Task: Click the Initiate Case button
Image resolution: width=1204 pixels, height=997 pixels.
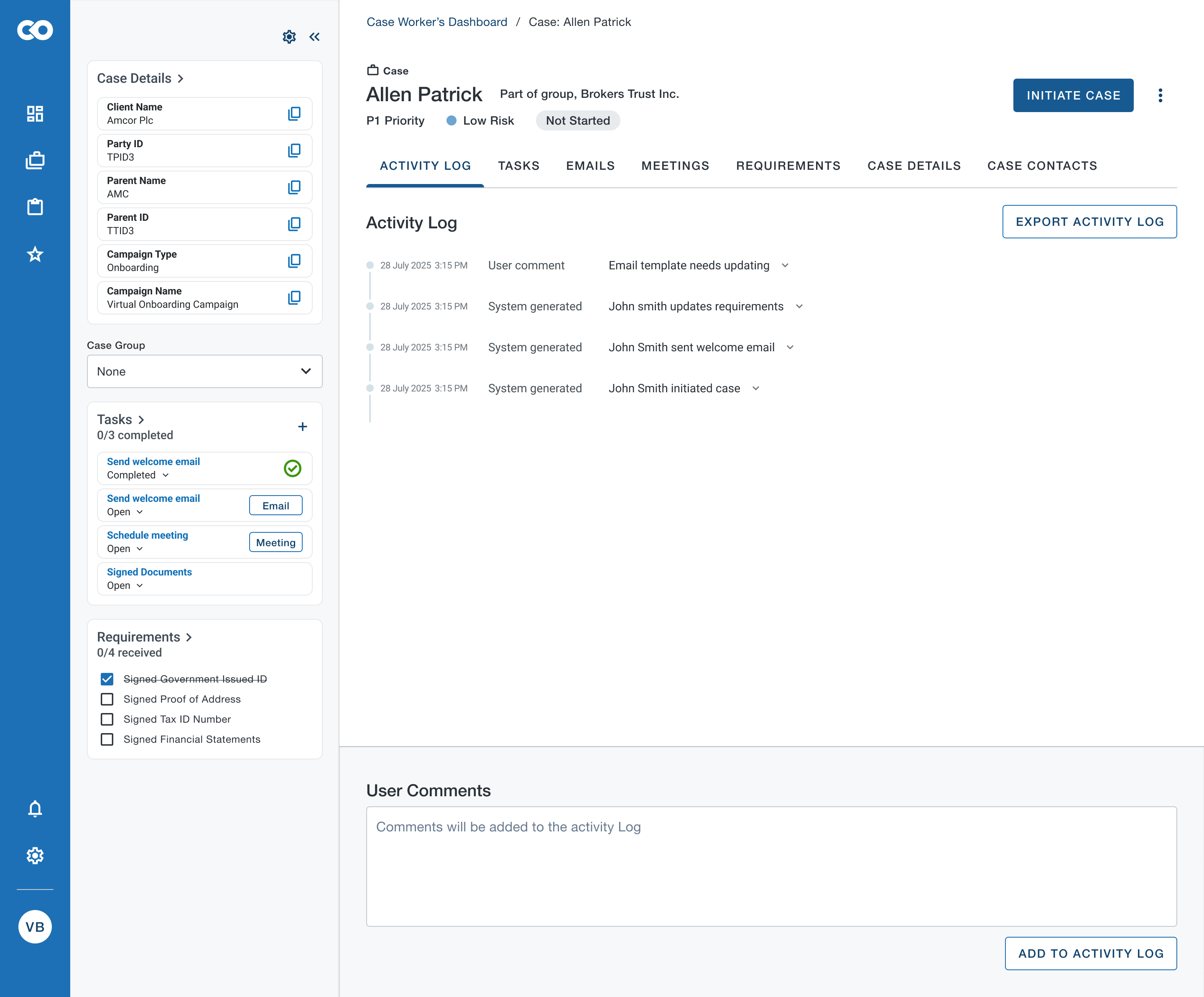Action: [1073, 95]
